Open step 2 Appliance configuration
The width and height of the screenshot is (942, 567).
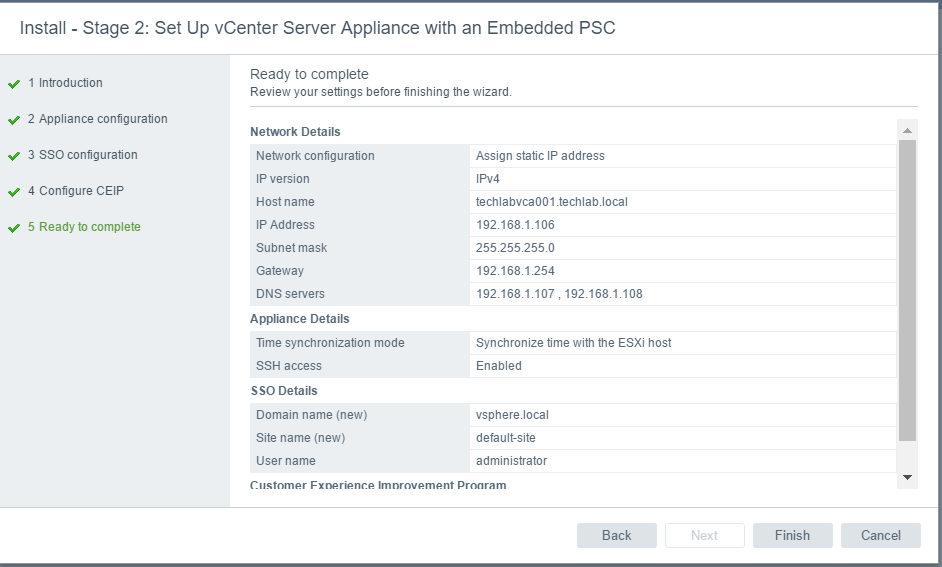(x=97, y=119)
